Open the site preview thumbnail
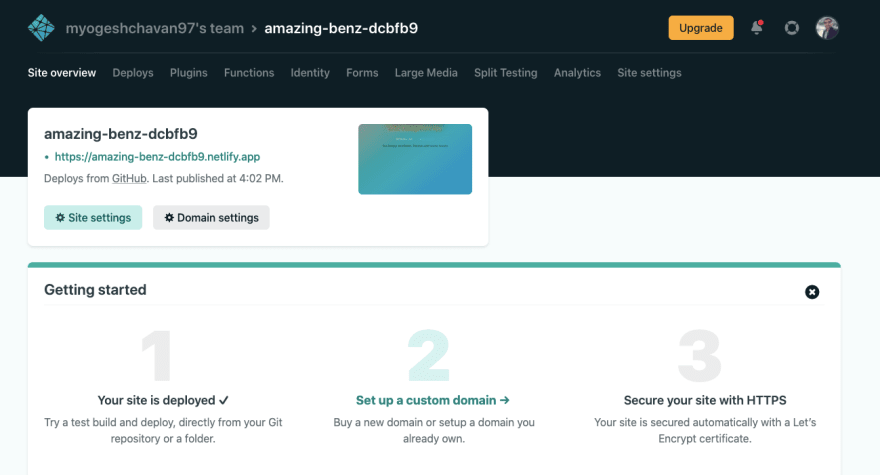The height and width of the screenshot is (475, 880). (x=415, y=159)
